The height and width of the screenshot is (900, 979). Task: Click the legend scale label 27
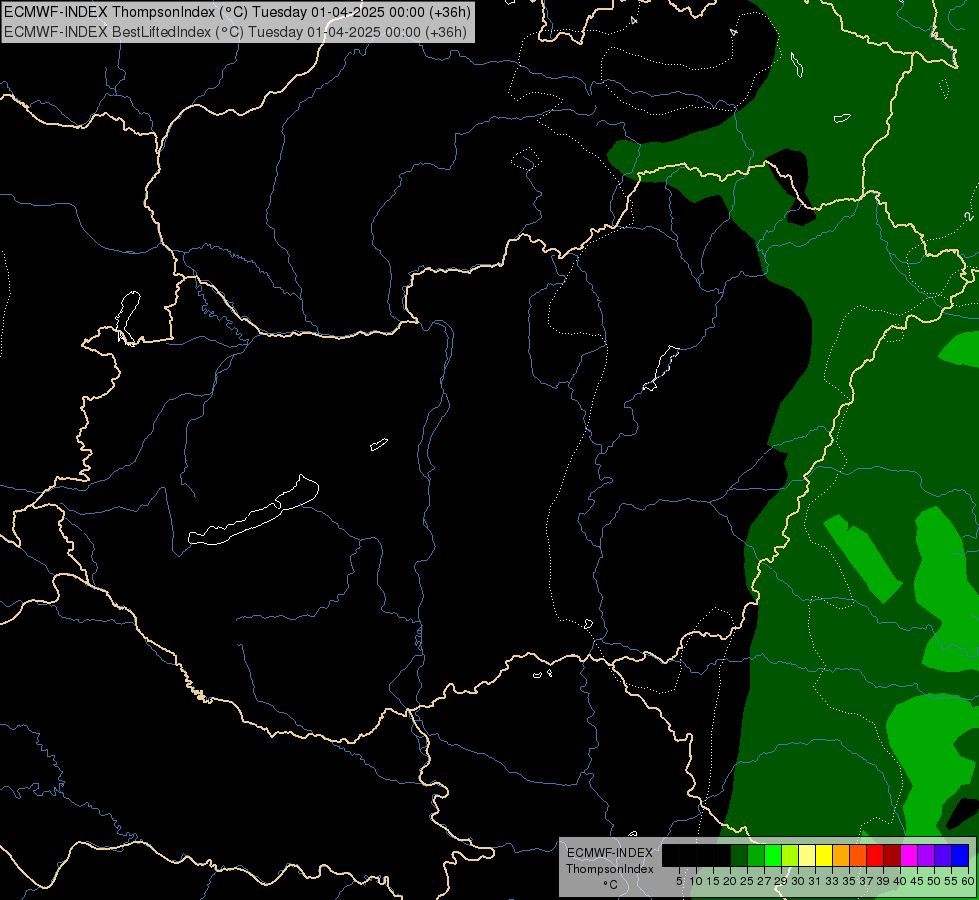tap(764, 881)
